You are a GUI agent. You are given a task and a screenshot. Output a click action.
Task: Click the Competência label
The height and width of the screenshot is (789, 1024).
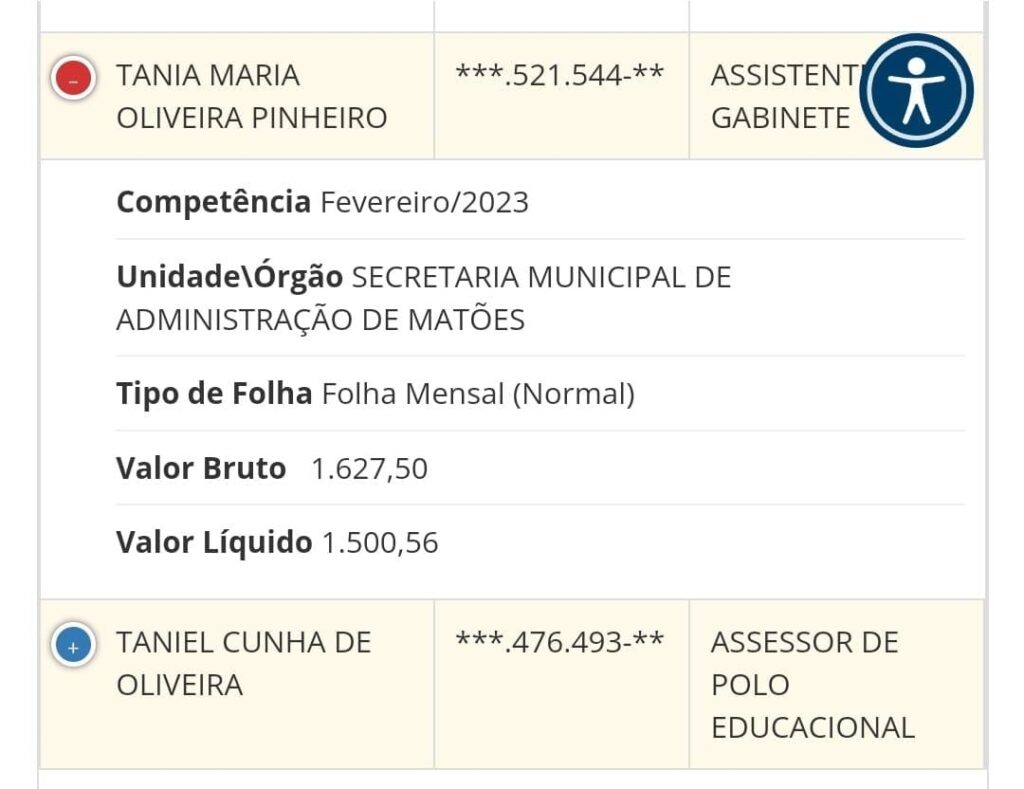pyautogui.click(x=213, y=203)
